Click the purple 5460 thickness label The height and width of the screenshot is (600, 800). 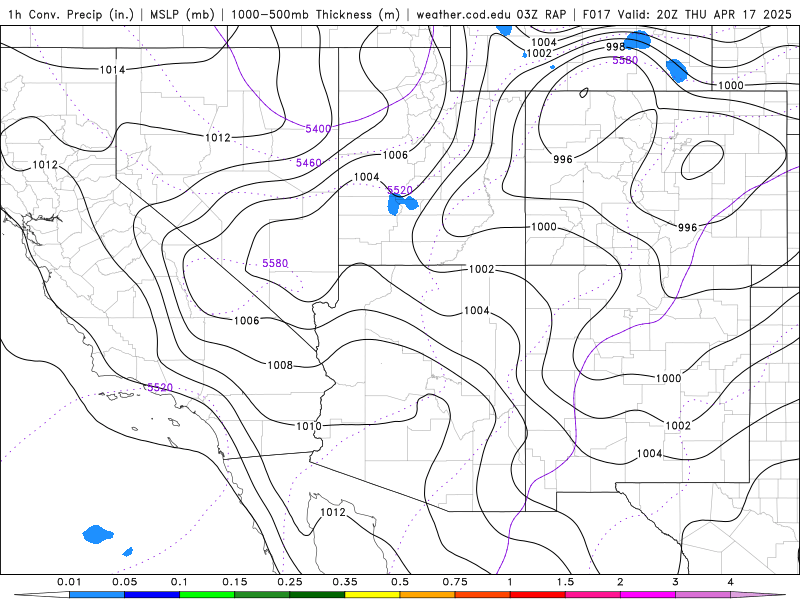309,163
